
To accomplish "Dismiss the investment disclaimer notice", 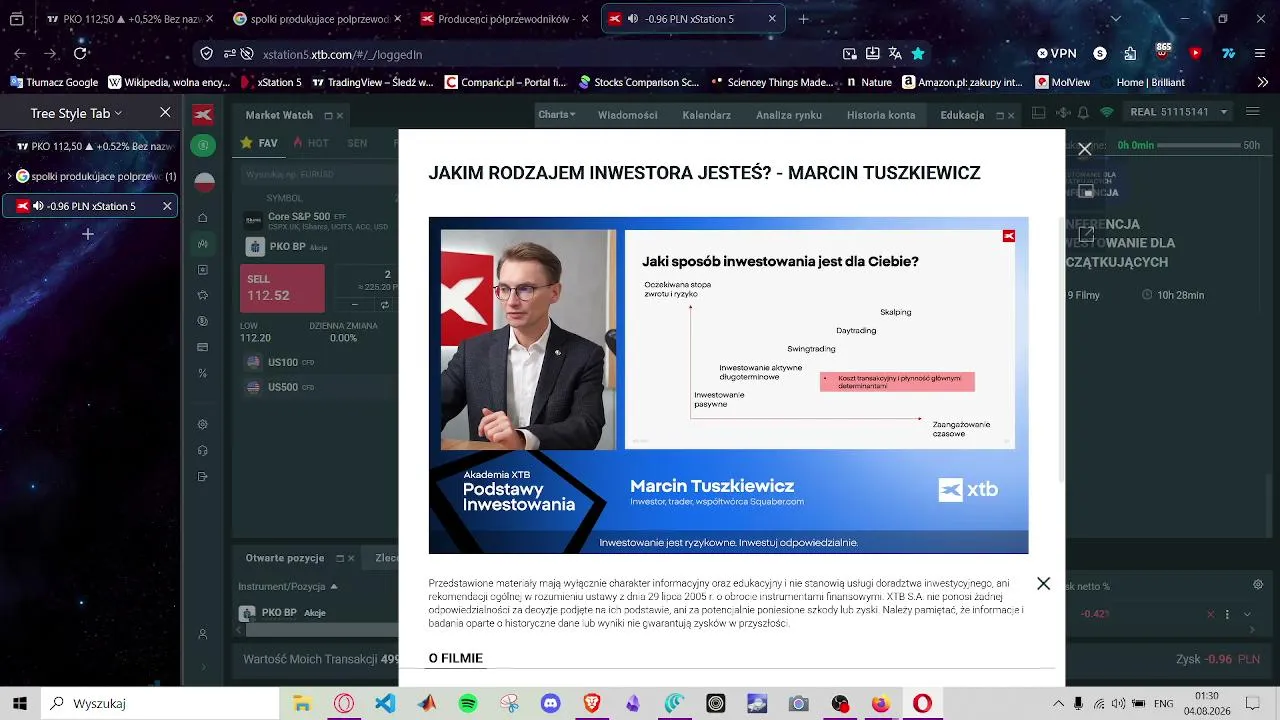I will pos(1043,584).
